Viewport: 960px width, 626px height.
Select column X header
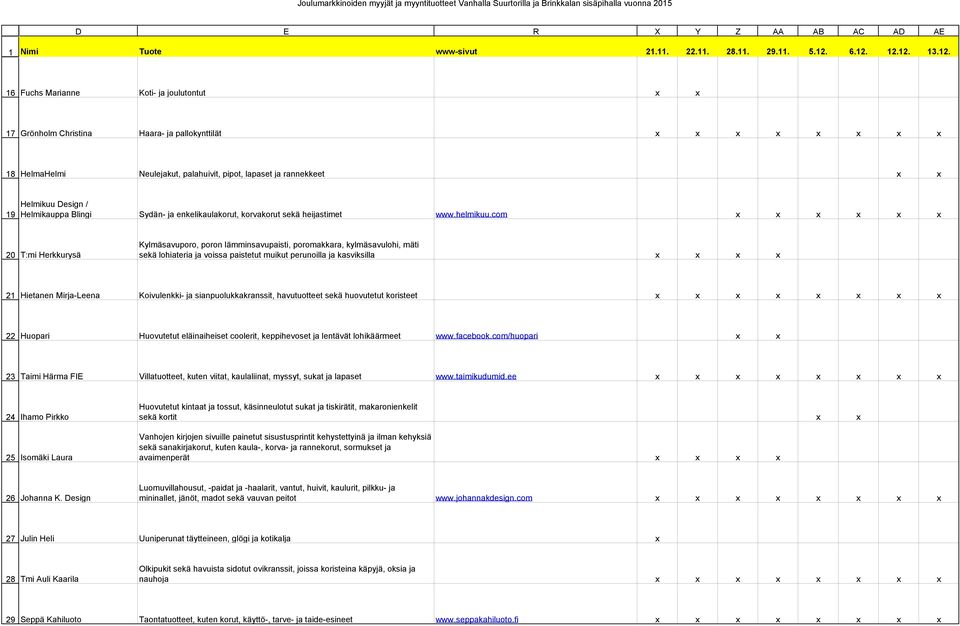(x=657, y=31)
